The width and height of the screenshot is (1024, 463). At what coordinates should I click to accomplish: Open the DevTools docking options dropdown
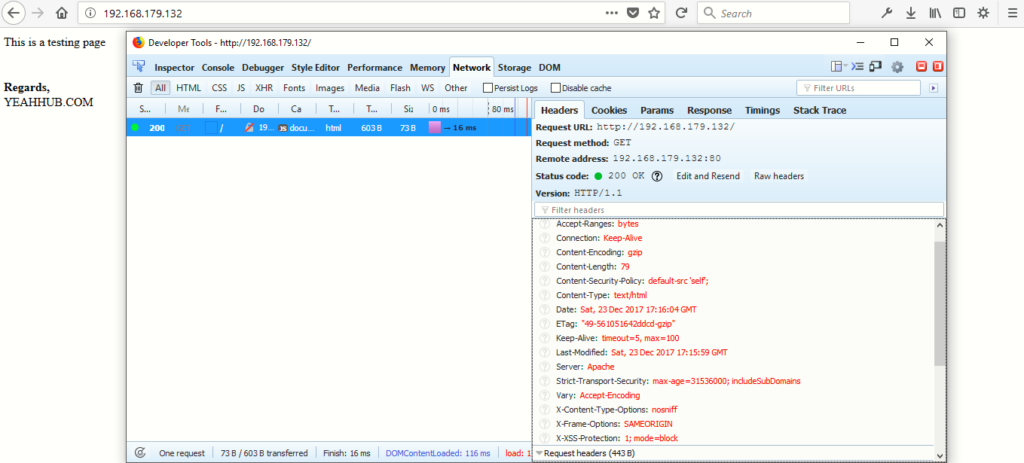838,67
